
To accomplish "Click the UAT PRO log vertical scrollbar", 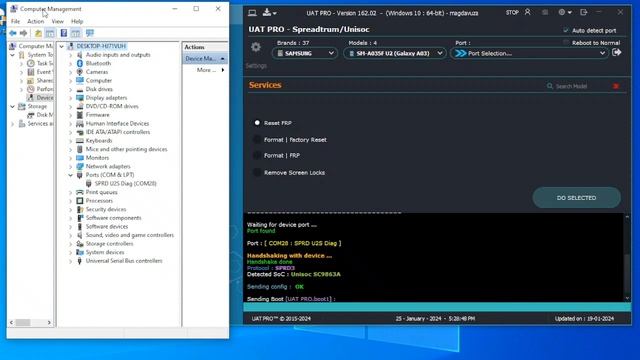I will (x=627, y=258).
